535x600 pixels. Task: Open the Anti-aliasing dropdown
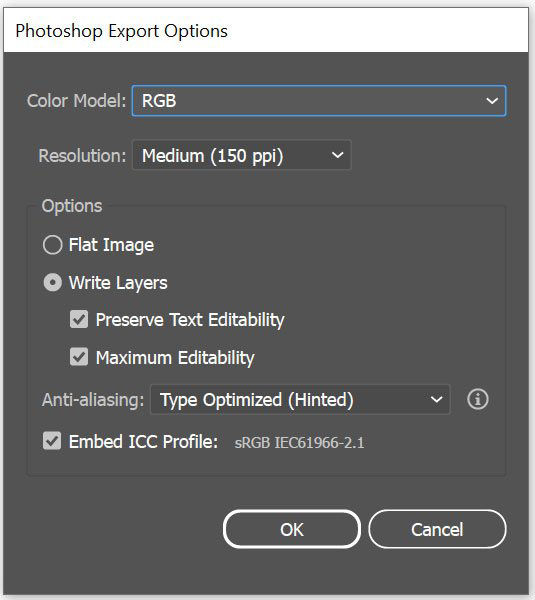pyautogui.click(x=300, y=400)
